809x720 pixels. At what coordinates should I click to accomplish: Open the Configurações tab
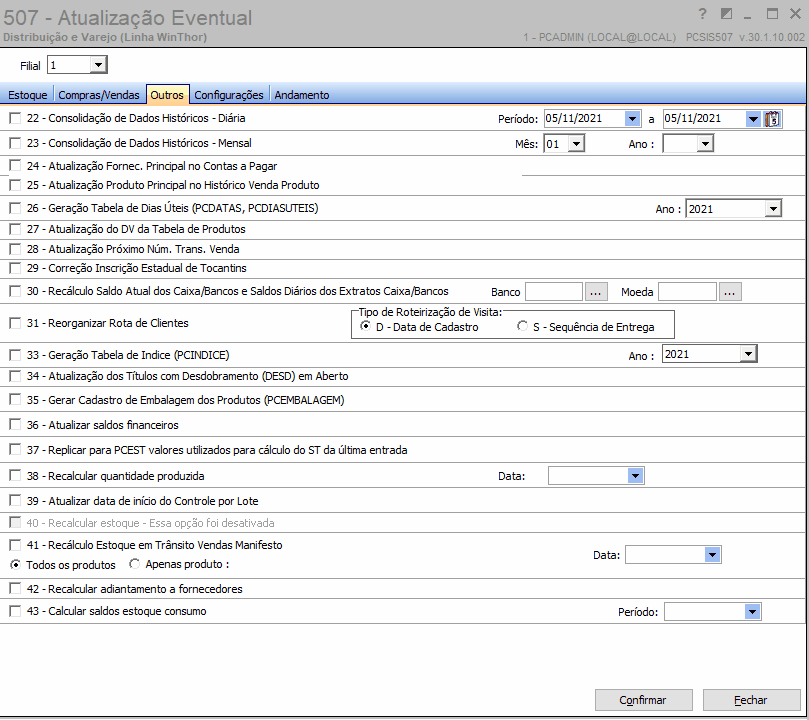point(229,95)
